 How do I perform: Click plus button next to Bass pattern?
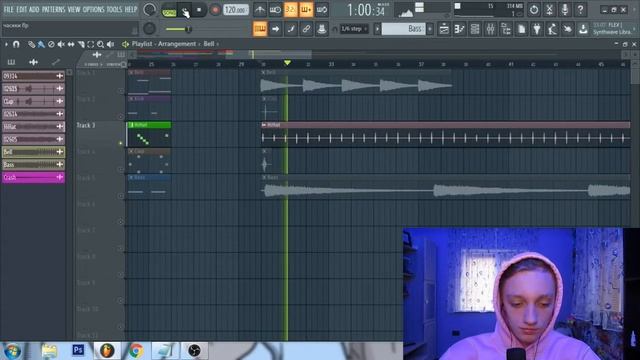pos(430,29)
